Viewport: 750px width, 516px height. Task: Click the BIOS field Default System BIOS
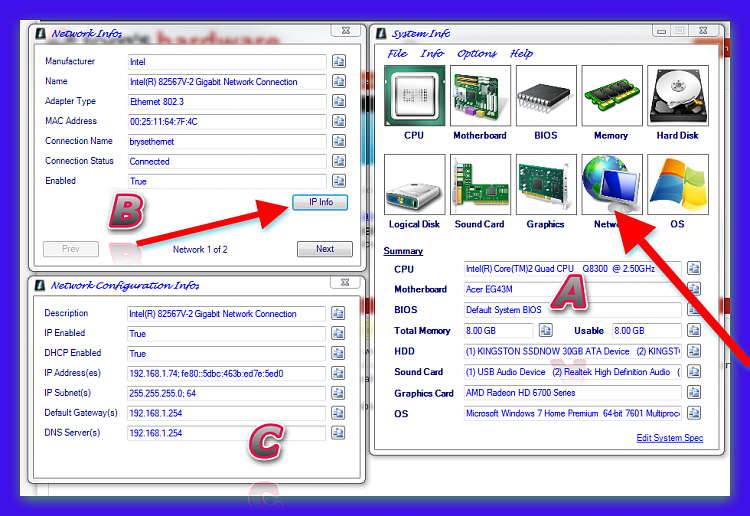pyautogui.click(x=573, y=310)
